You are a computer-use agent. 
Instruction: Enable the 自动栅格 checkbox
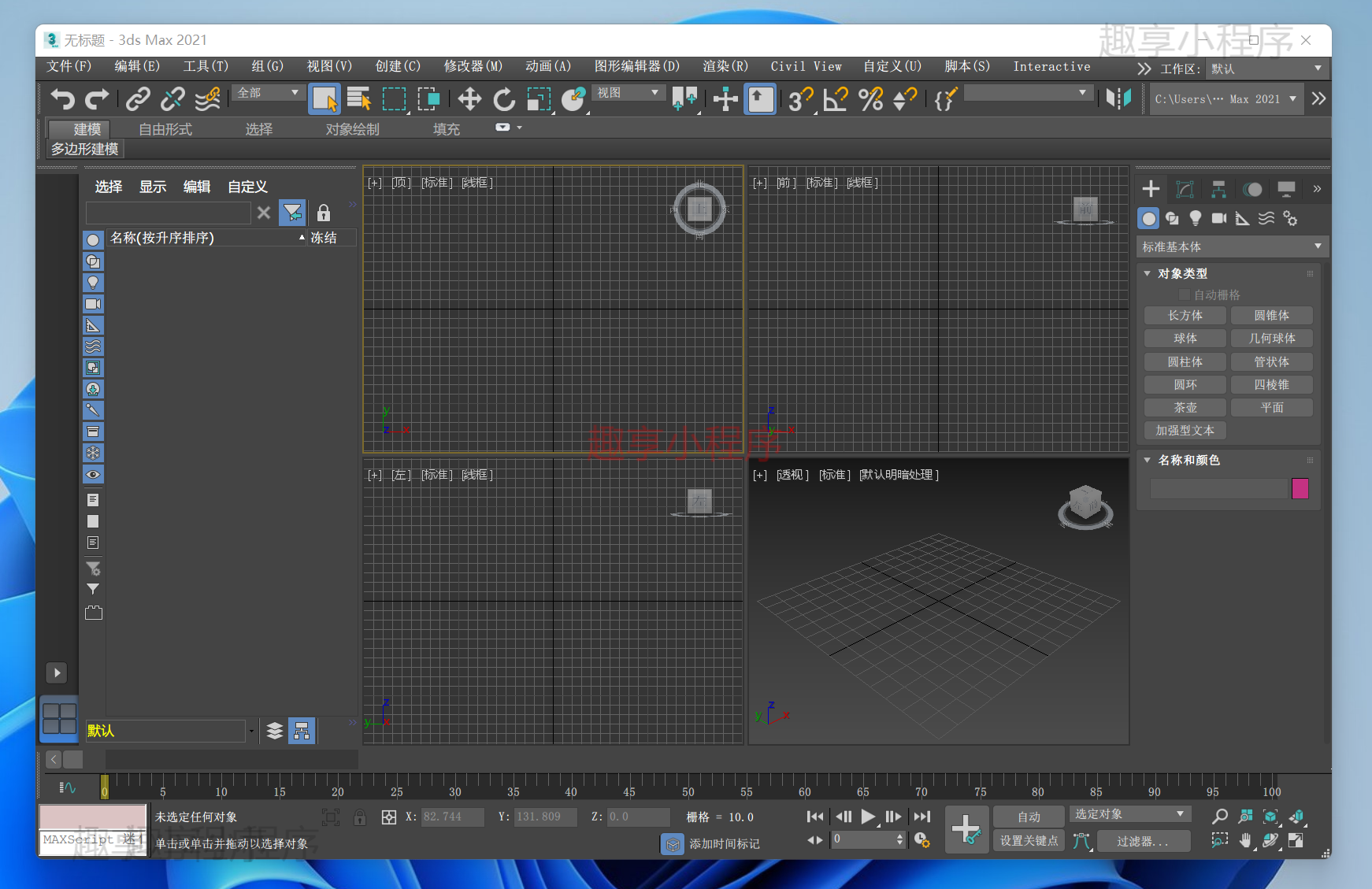(1184, 294)
